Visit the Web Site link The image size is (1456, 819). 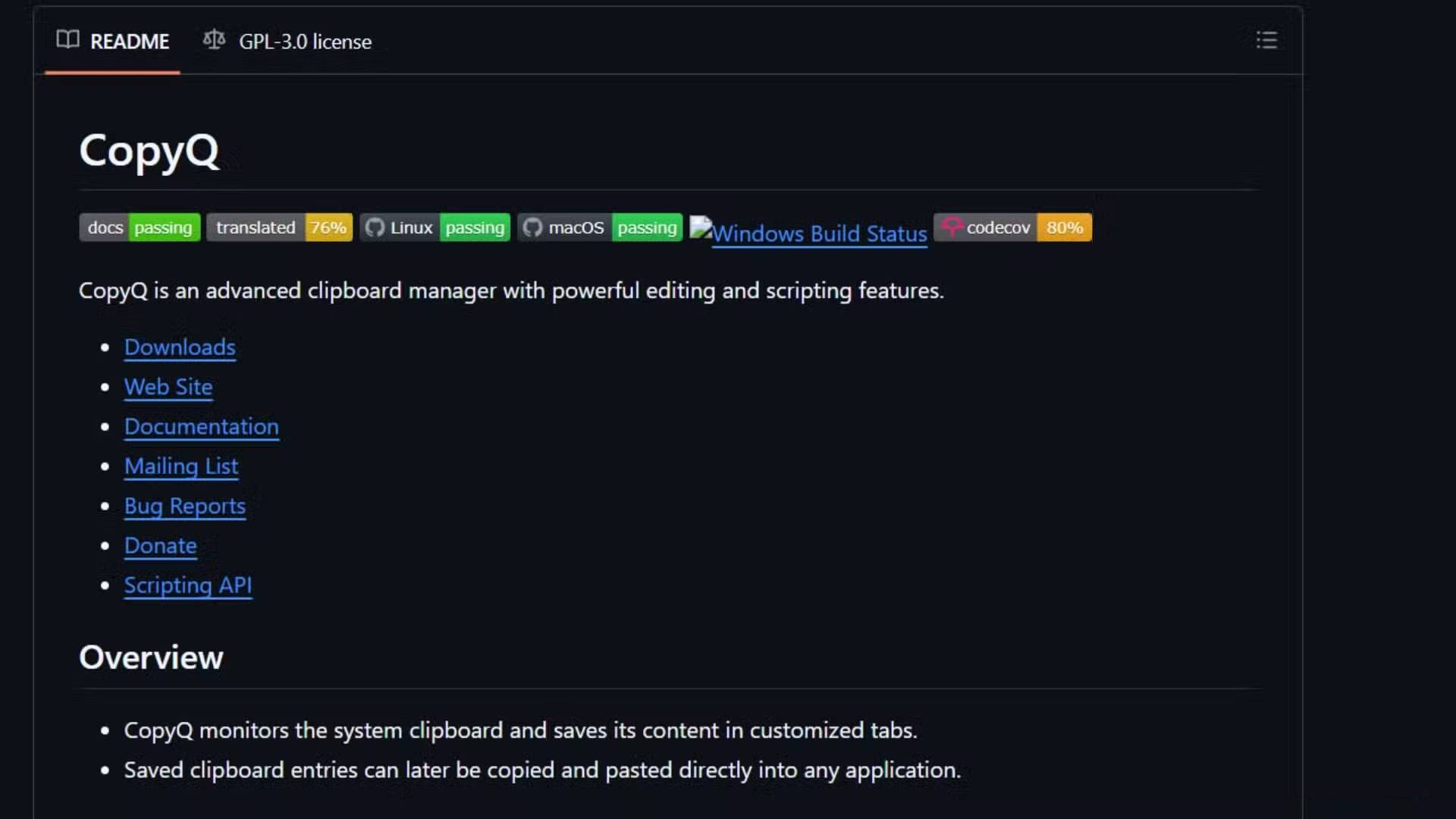(168, 387)
